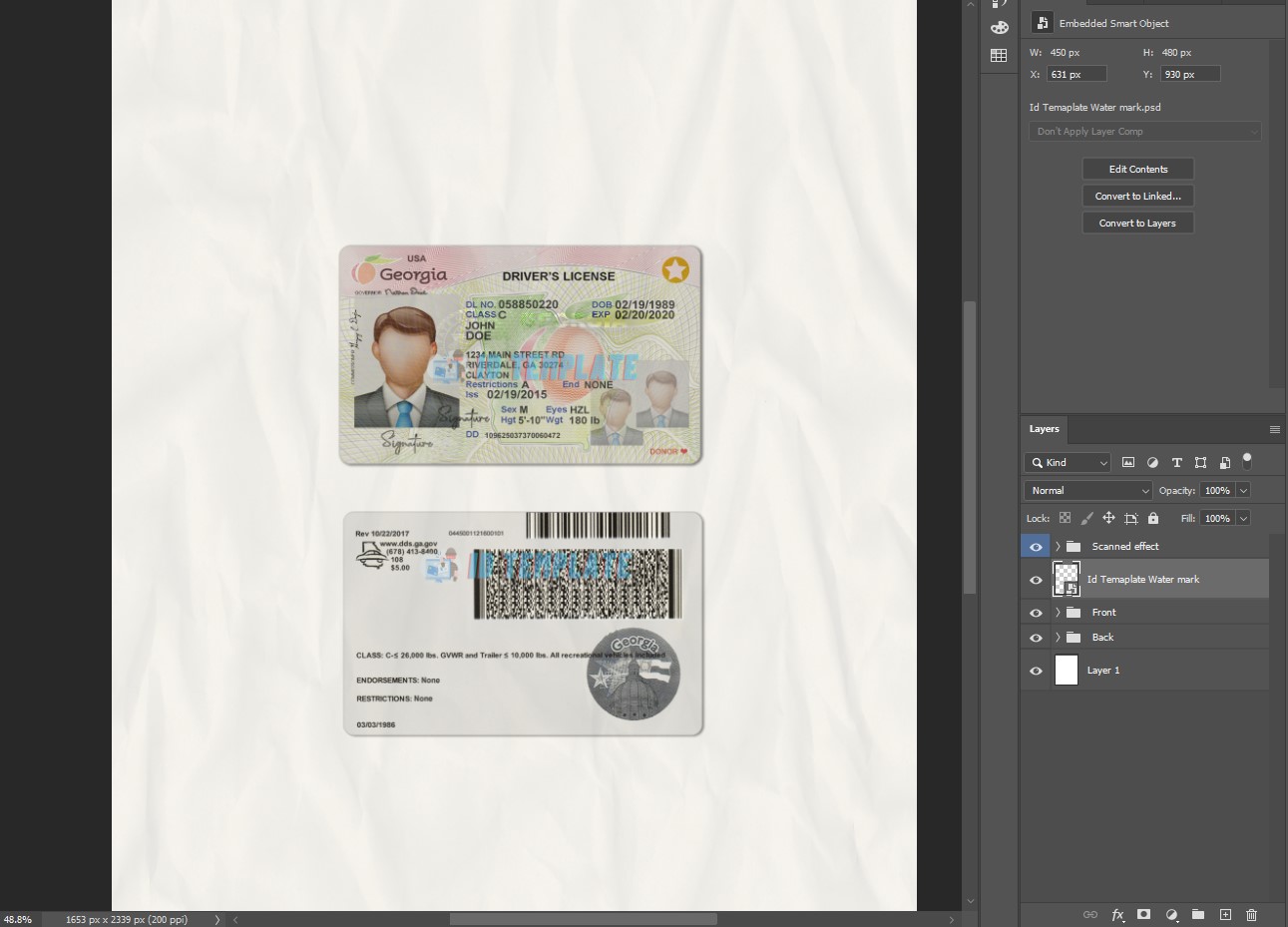Create a new layer

pos(1225,914)
